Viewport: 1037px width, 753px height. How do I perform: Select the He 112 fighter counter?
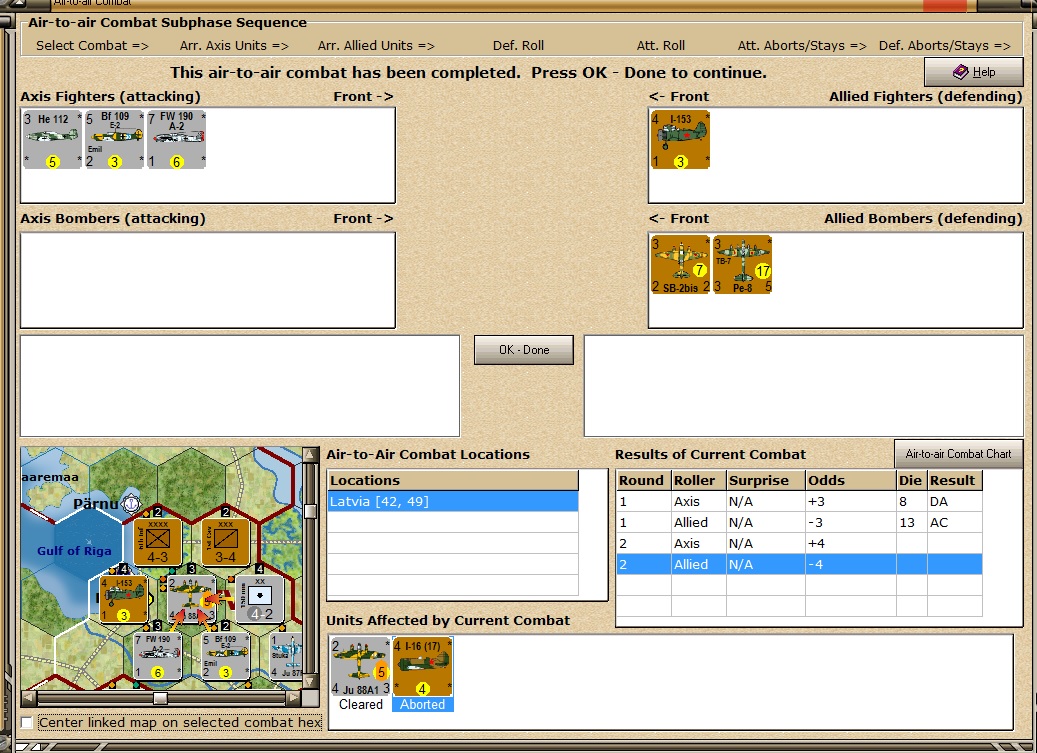tap(52, 139)
